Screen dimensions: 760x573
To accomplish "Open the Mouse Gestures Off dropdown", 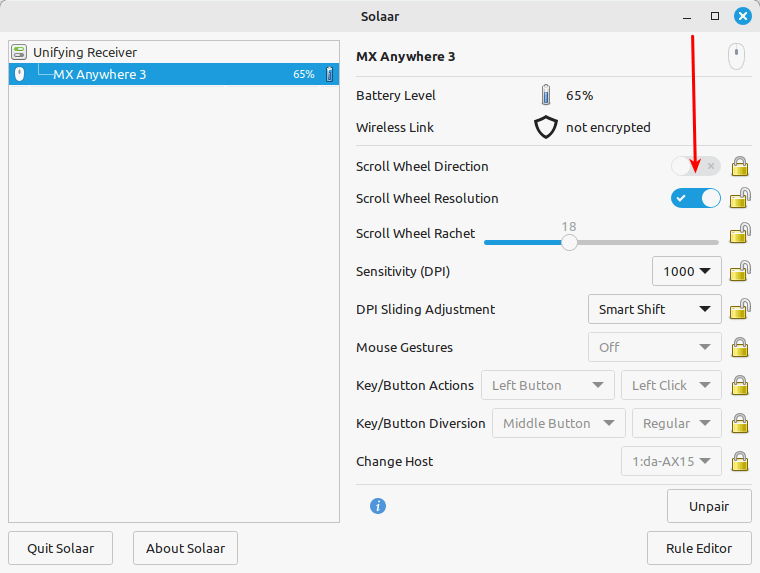I will coord(654,347).
